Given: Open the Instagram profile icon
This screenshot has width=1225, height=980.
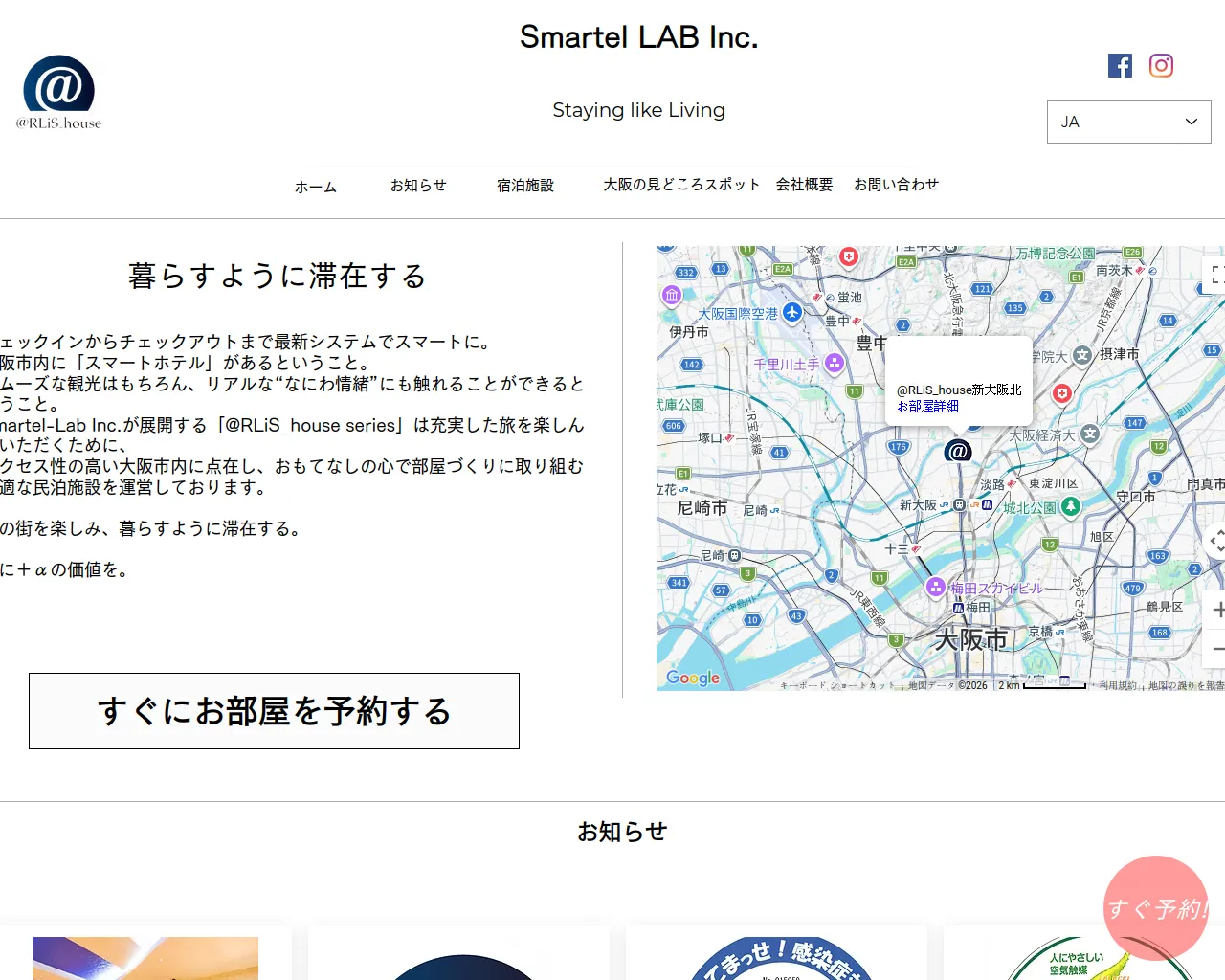Looking at the screenshot, I should click(x=1161, y=65).
